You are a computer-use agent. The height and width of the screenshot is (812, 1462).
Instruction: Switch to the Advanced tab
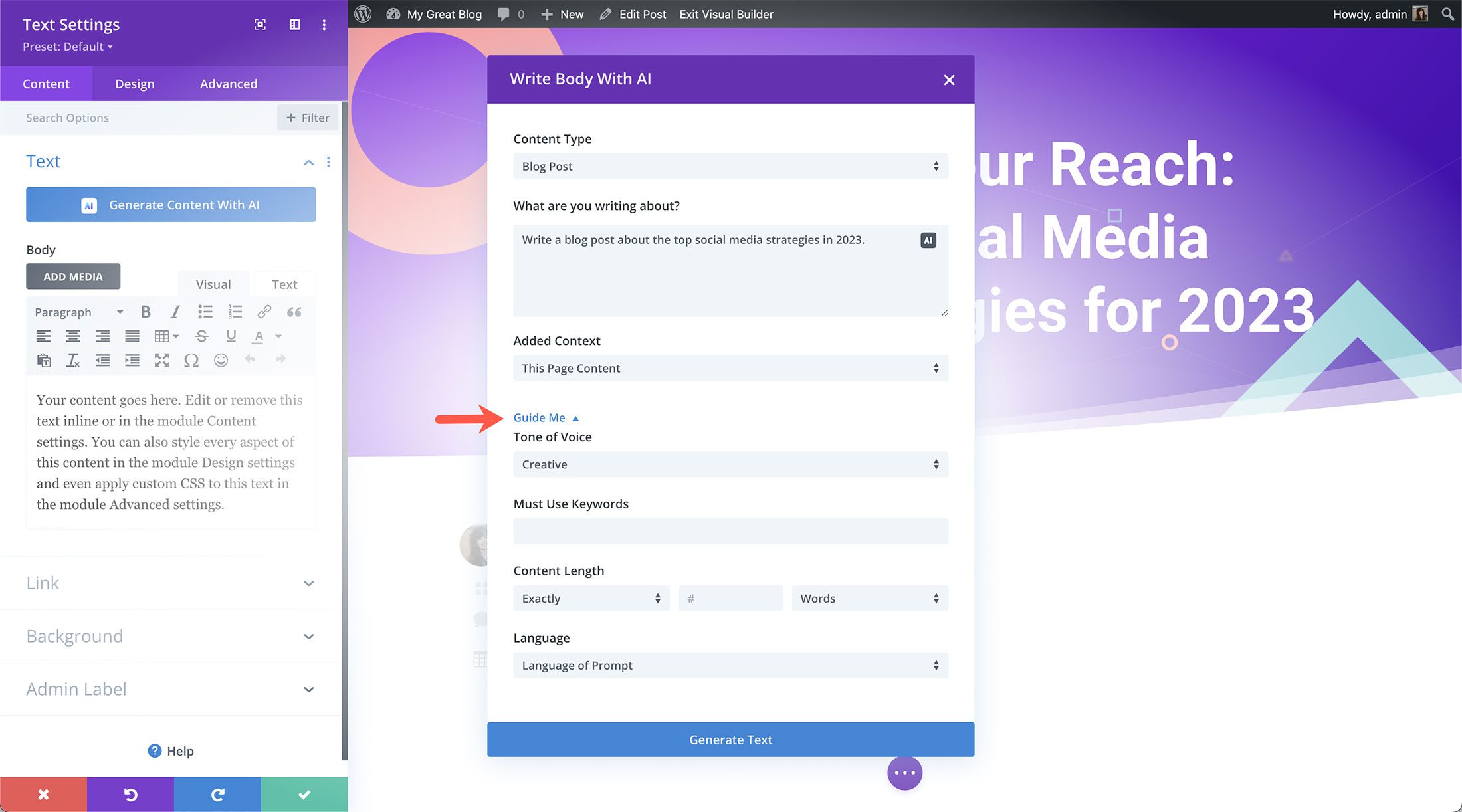coord(228,83)
